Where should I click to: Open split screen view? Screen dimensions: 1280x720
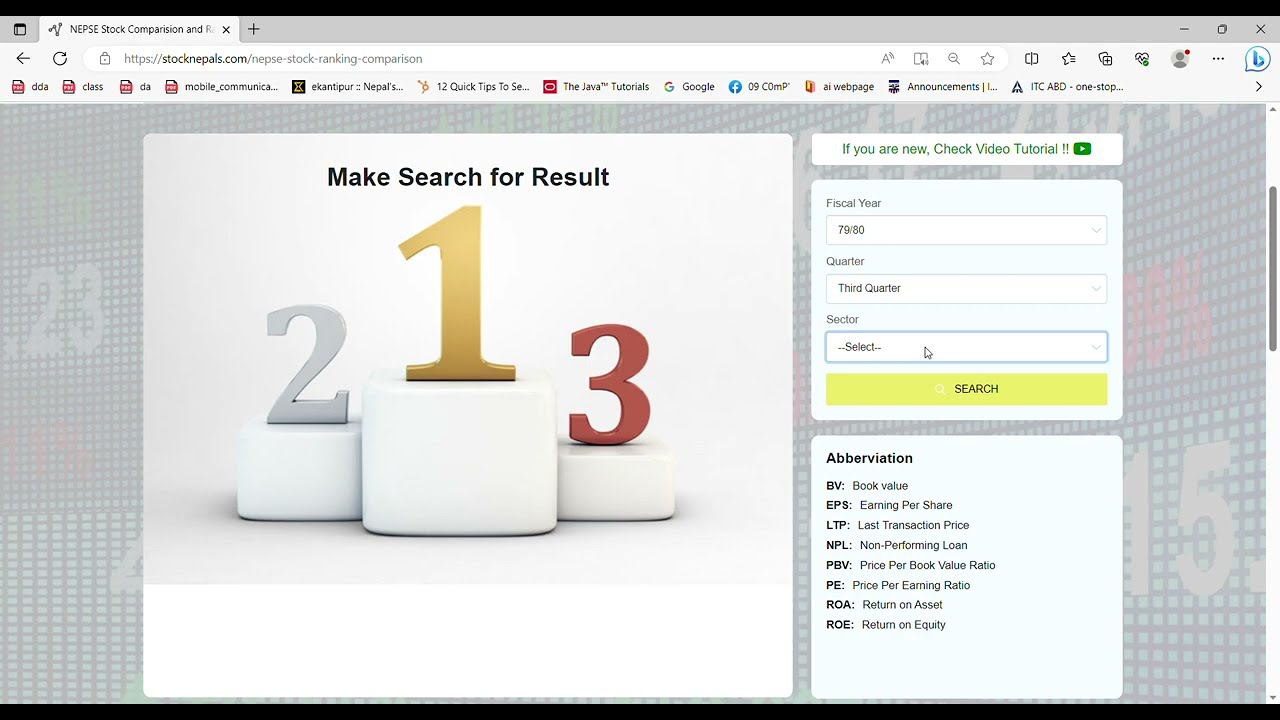pos(1032,59)
